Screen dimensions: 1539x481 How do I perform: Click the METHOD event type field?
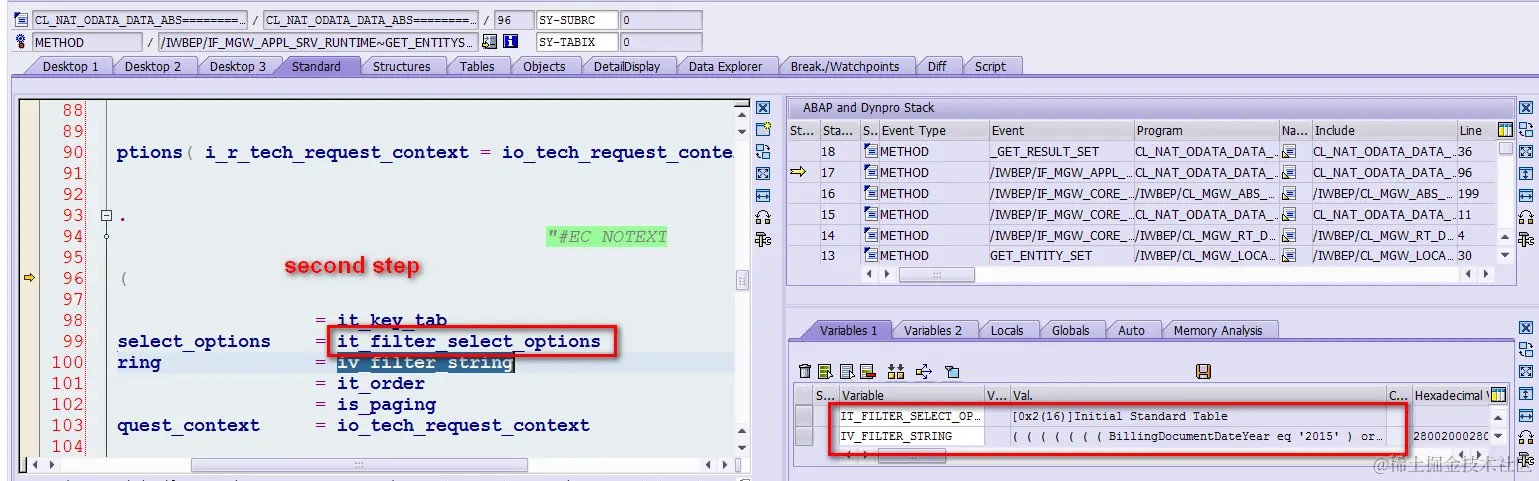87,42
